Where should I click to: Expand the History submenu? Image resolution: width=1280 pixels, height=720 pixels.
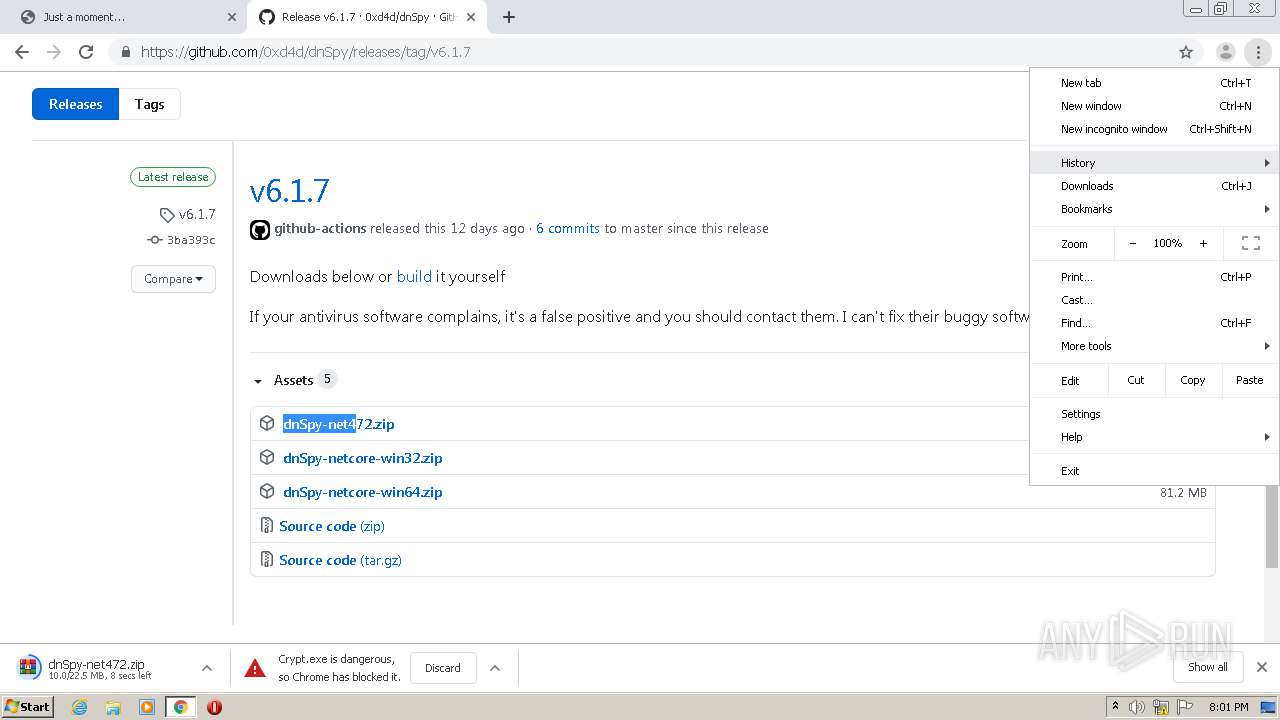click(1154, 163)
